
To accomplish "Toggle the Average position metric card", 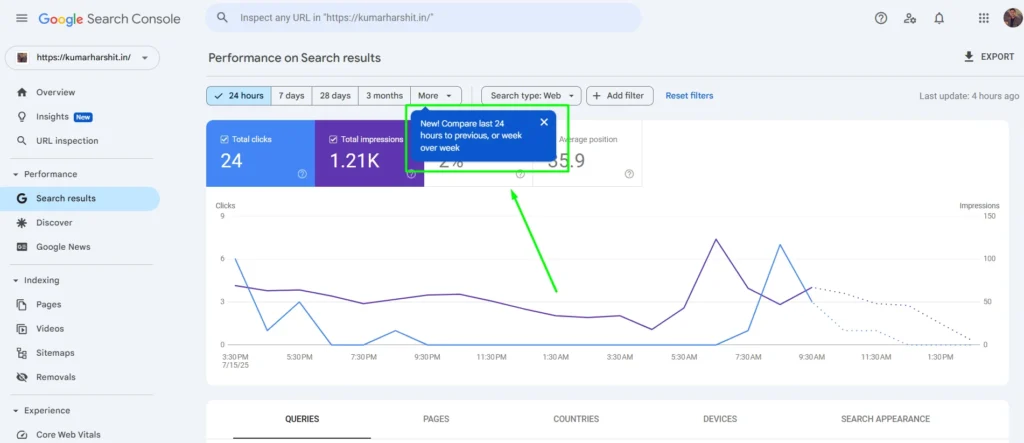I will pyautogui.click(x=587, y=154).
